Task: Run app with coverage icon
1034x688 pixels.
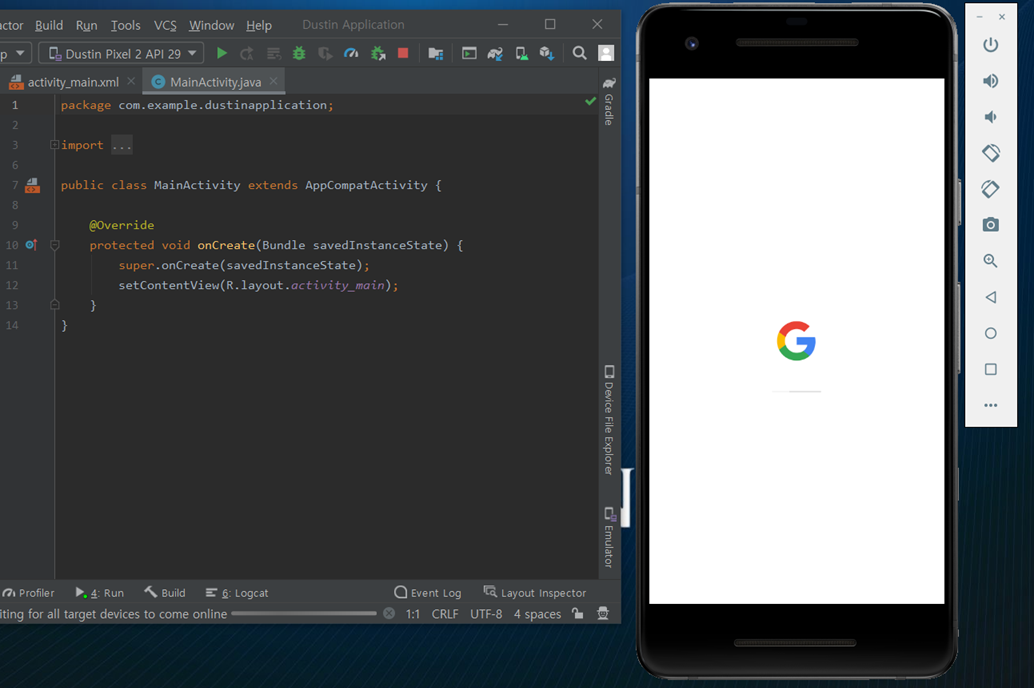Action: [x=325, y=53]
